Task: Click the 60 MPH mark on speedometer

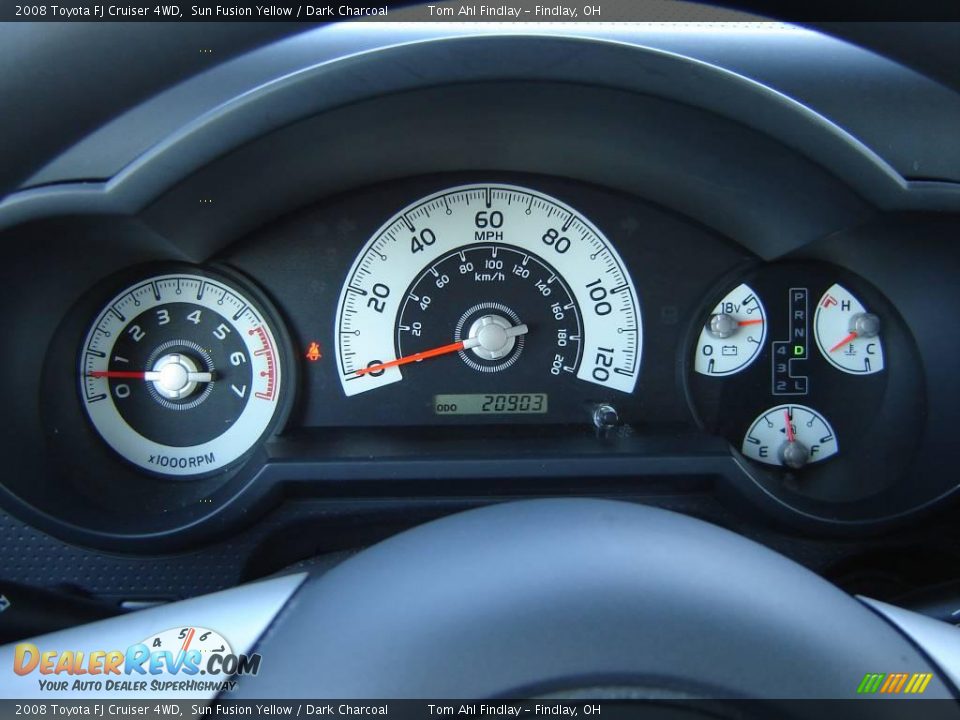Action: 488,220
